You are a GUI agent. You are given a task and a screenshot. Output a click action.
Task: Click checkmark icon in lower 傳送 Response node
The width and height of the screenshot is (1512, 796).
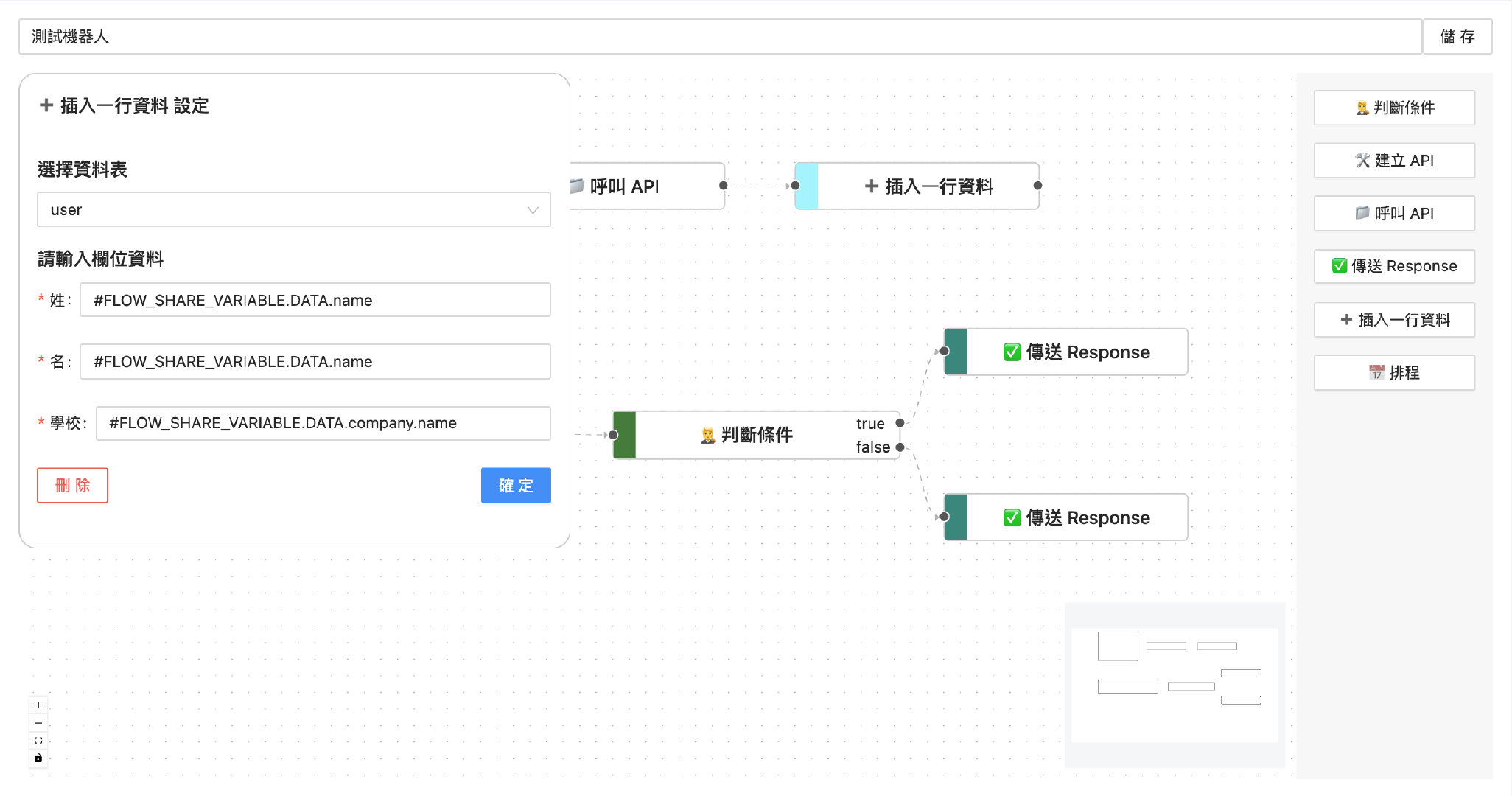[1012, 518]
